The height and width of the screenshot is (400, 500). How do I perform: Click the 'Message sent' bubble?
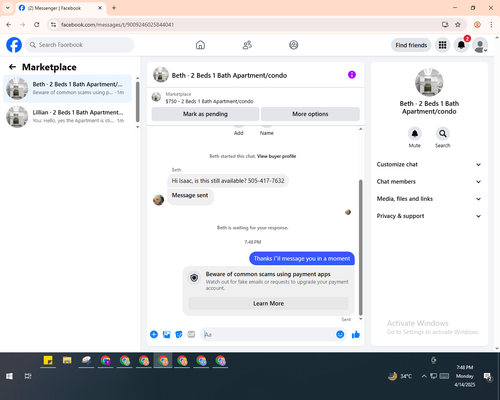[190, 197]
